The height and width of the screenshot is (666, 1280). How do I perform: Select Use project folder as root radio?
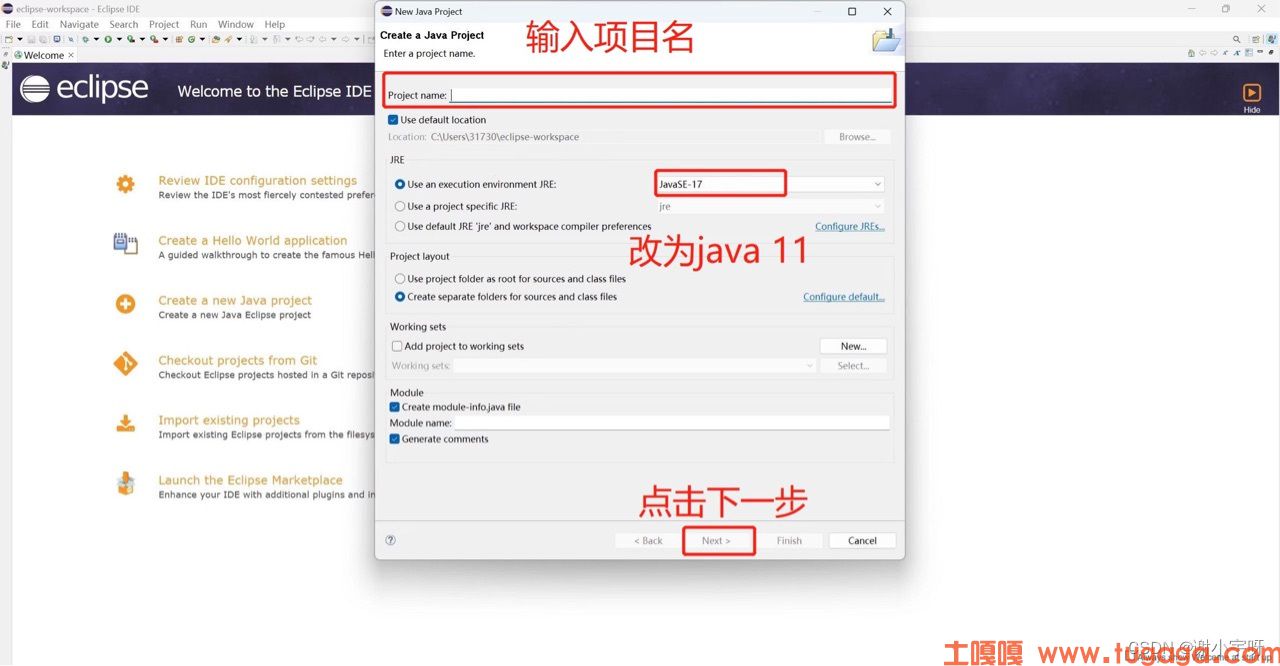coord(400,279)
